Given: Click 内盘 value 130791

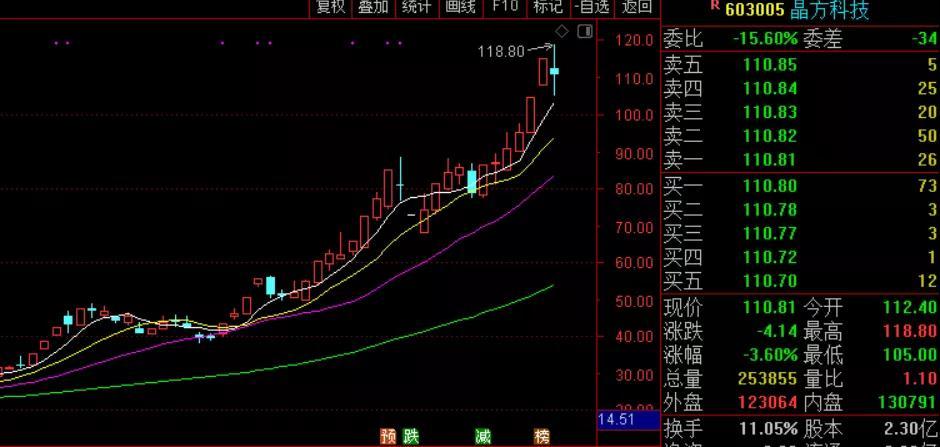Looking at the screenshot, I should click(908, 403).
